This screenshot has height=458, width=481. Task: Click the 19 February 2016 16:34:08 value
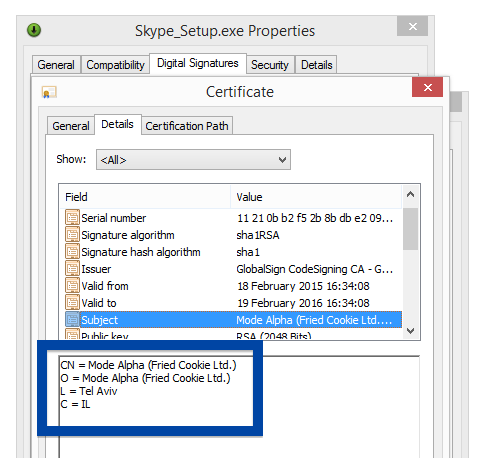pos(303,303)
